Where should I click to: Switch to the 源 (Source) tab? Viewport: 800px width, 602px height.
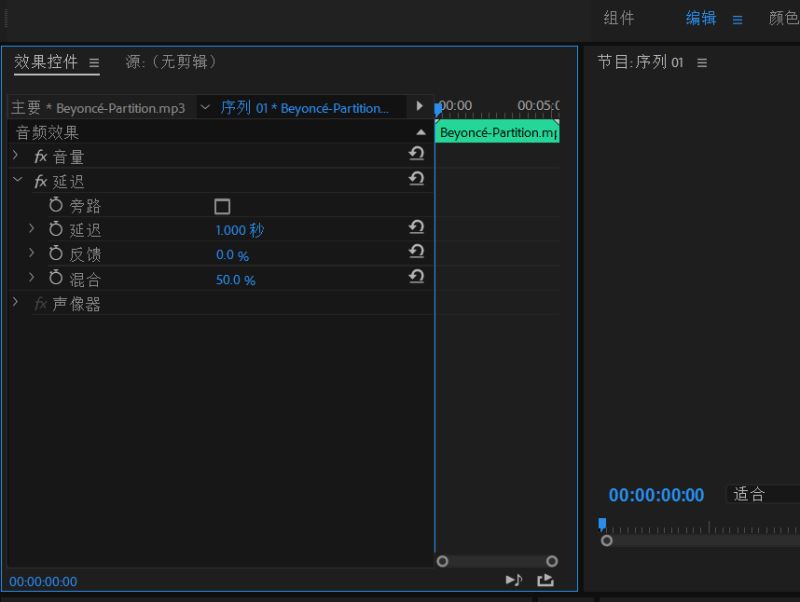point(171,62)
